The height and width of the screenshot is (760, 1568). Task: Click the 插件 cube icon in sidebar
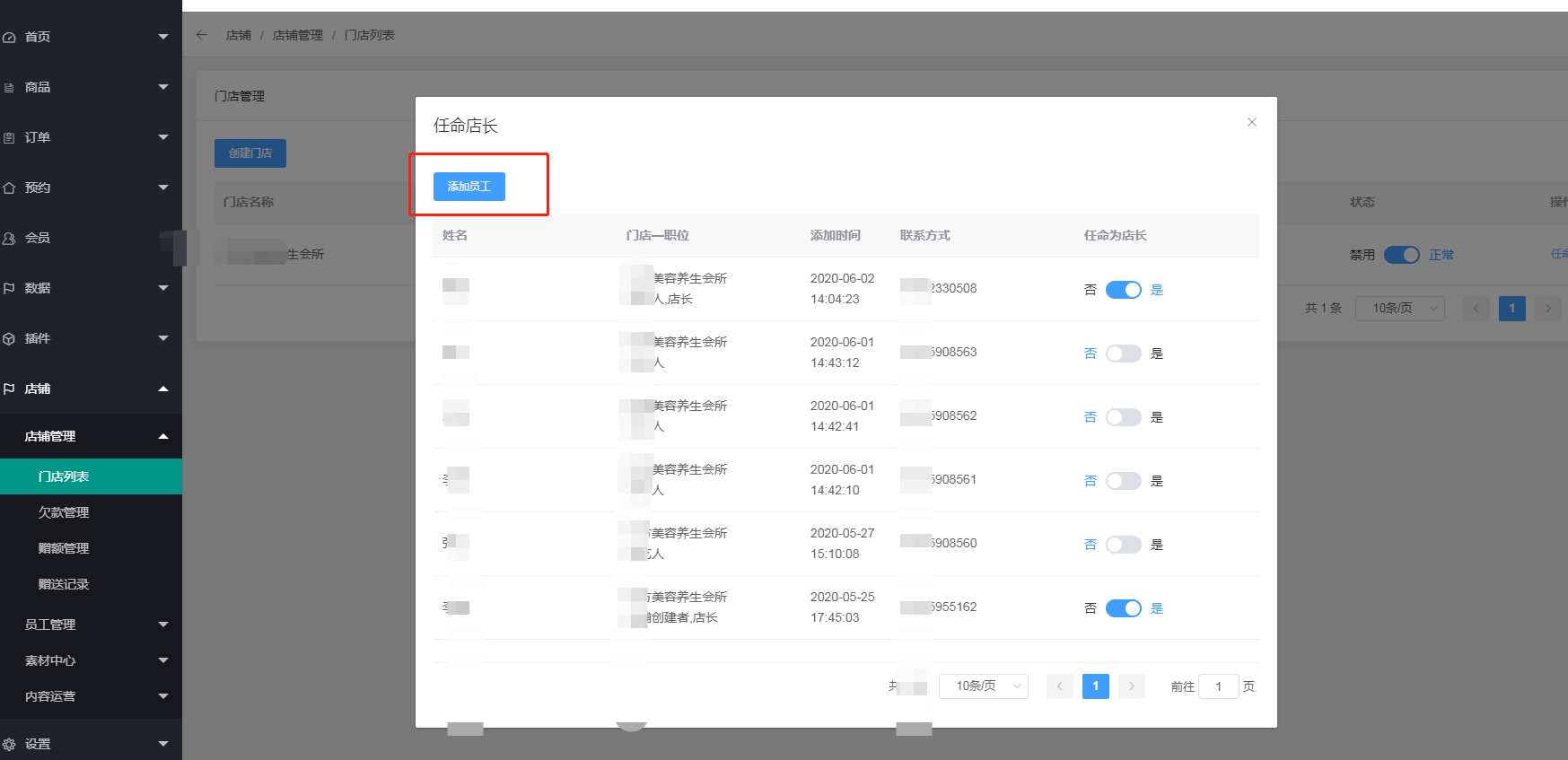(x=9, y=338)
